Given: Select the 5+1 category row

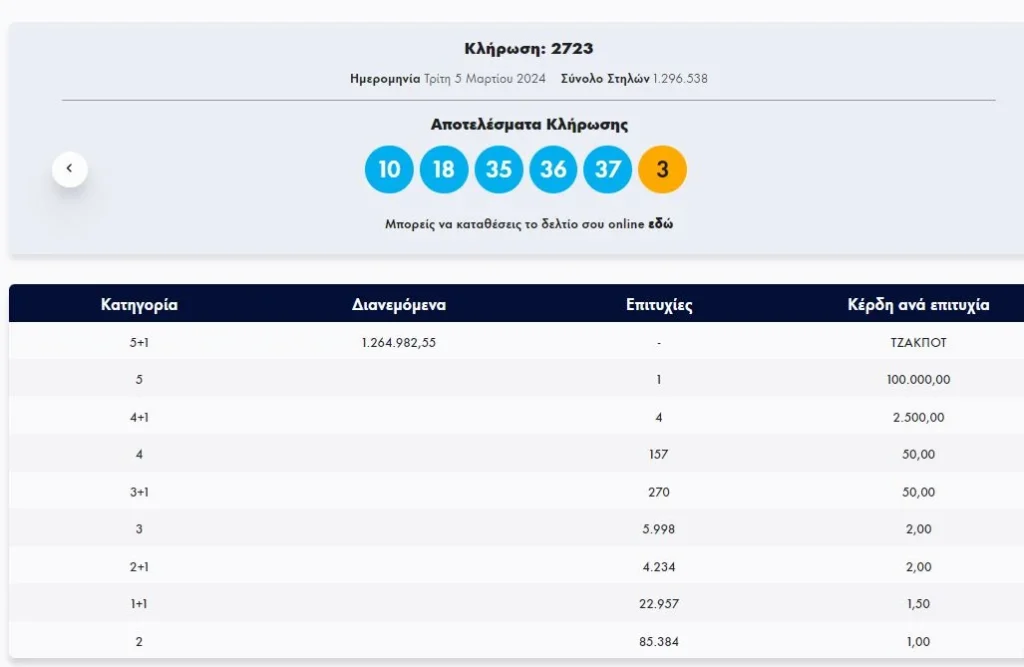Looking at the screenshot, I should click(x=139, y=342).
